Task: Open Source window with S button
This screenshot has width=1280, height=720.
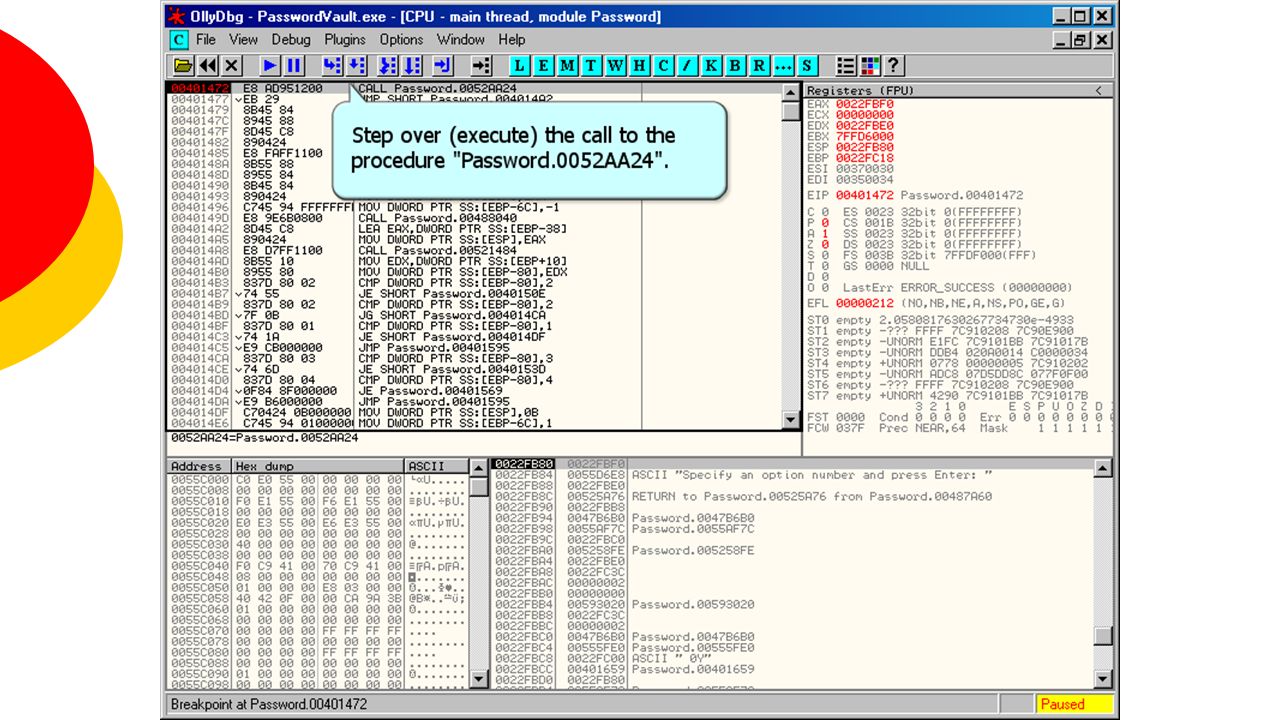Action: [808, 66]
